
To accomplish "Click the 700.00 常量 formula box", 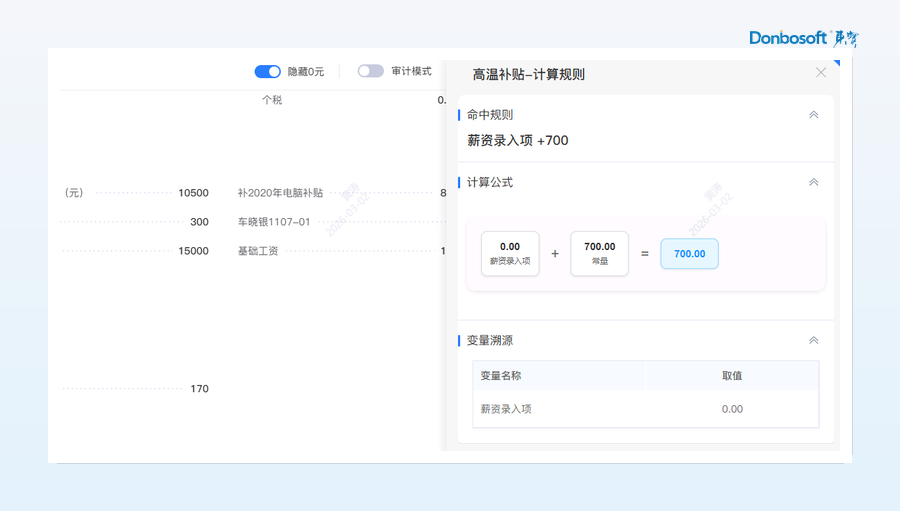I will tap(599, 253).
